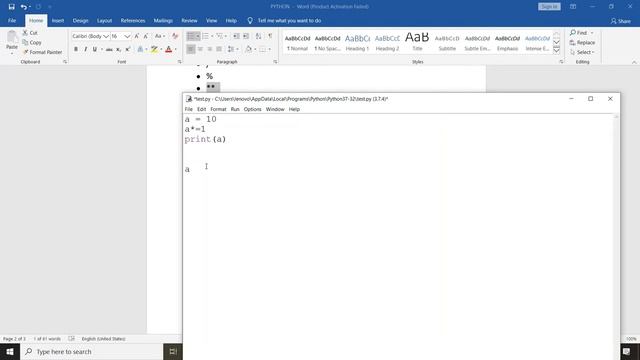This screenshot has width=640, height=360.
Task: Expand the Styles gallery
Action: tap(556, 51)
